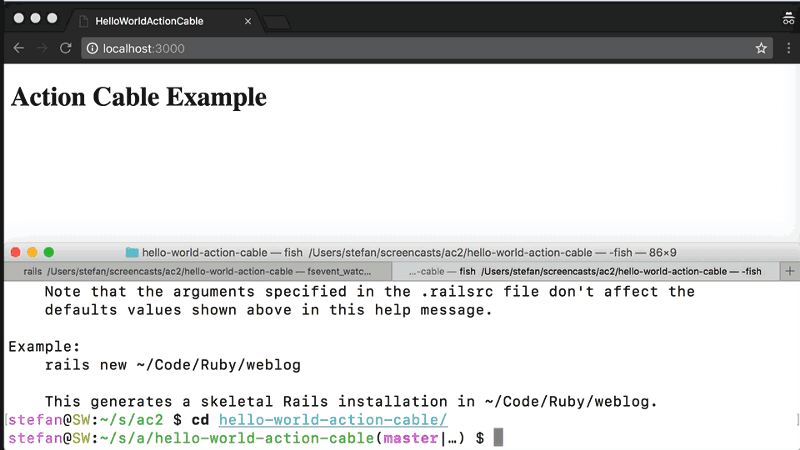
Task: Select the rails terminal tab
Action: 195,271
